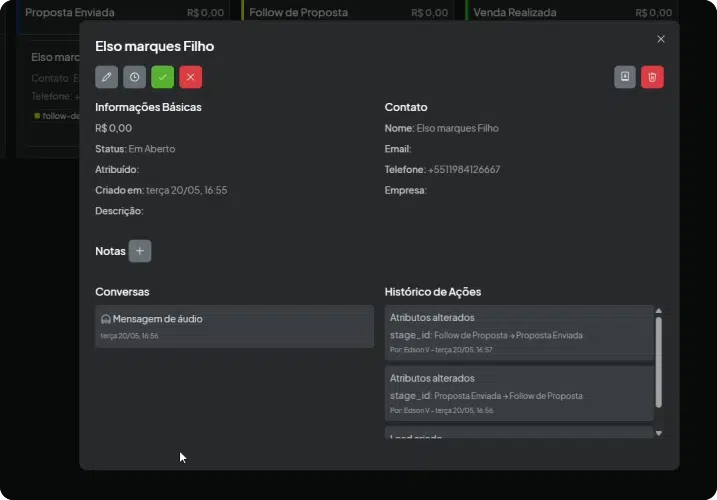Add a note with the plus button
Screen dimensions: 717x500
pyautogui.click(x=140, y=251)
